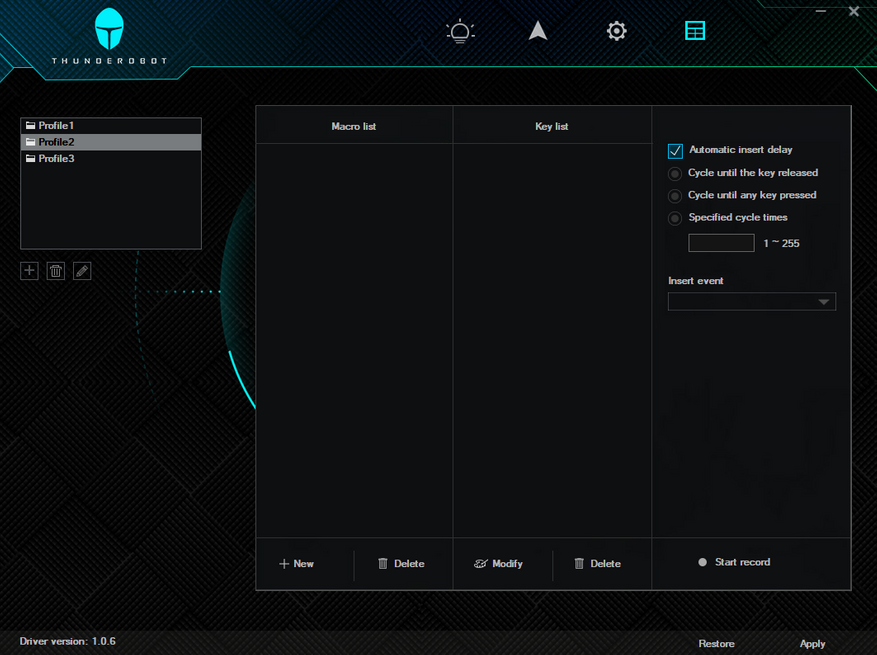This screenshot has height=655, width=877.
Task: Select Profile3 in the profile list
Action: click(x=111, y=158)
